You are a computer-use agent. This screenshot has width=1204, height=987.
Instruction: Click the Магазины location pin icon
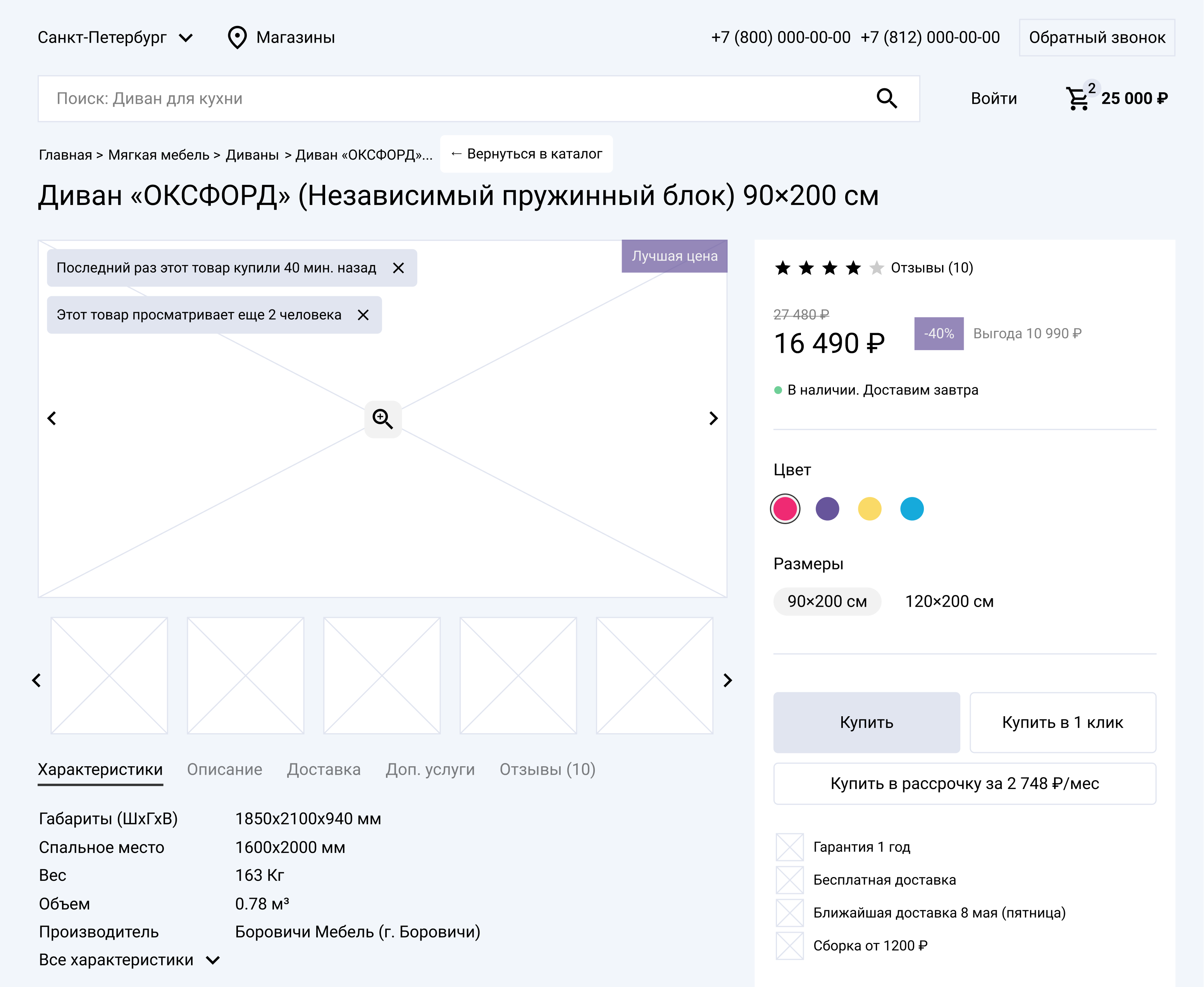pyautogui.click(x=237, y=38)
